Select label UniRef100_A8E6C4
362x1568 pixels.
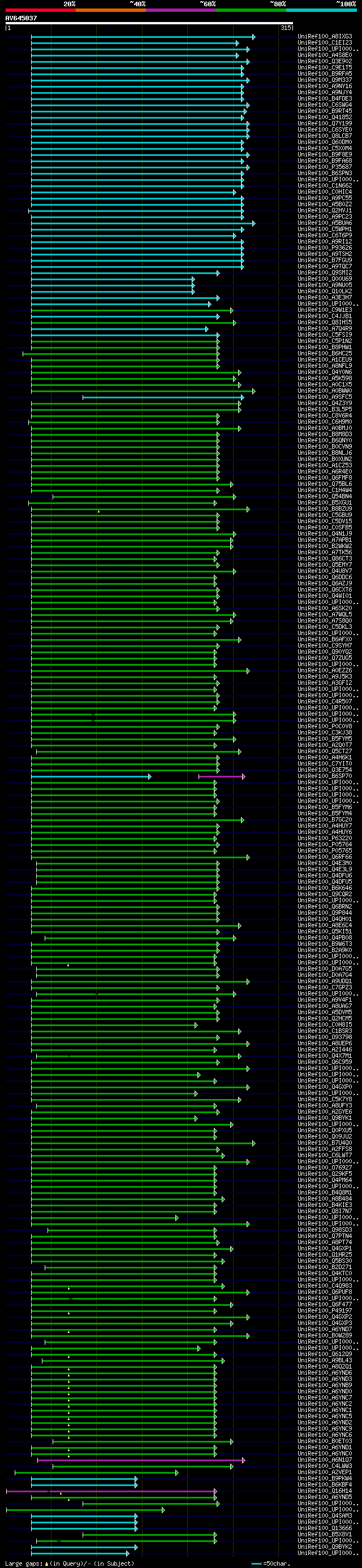point(324,925)
